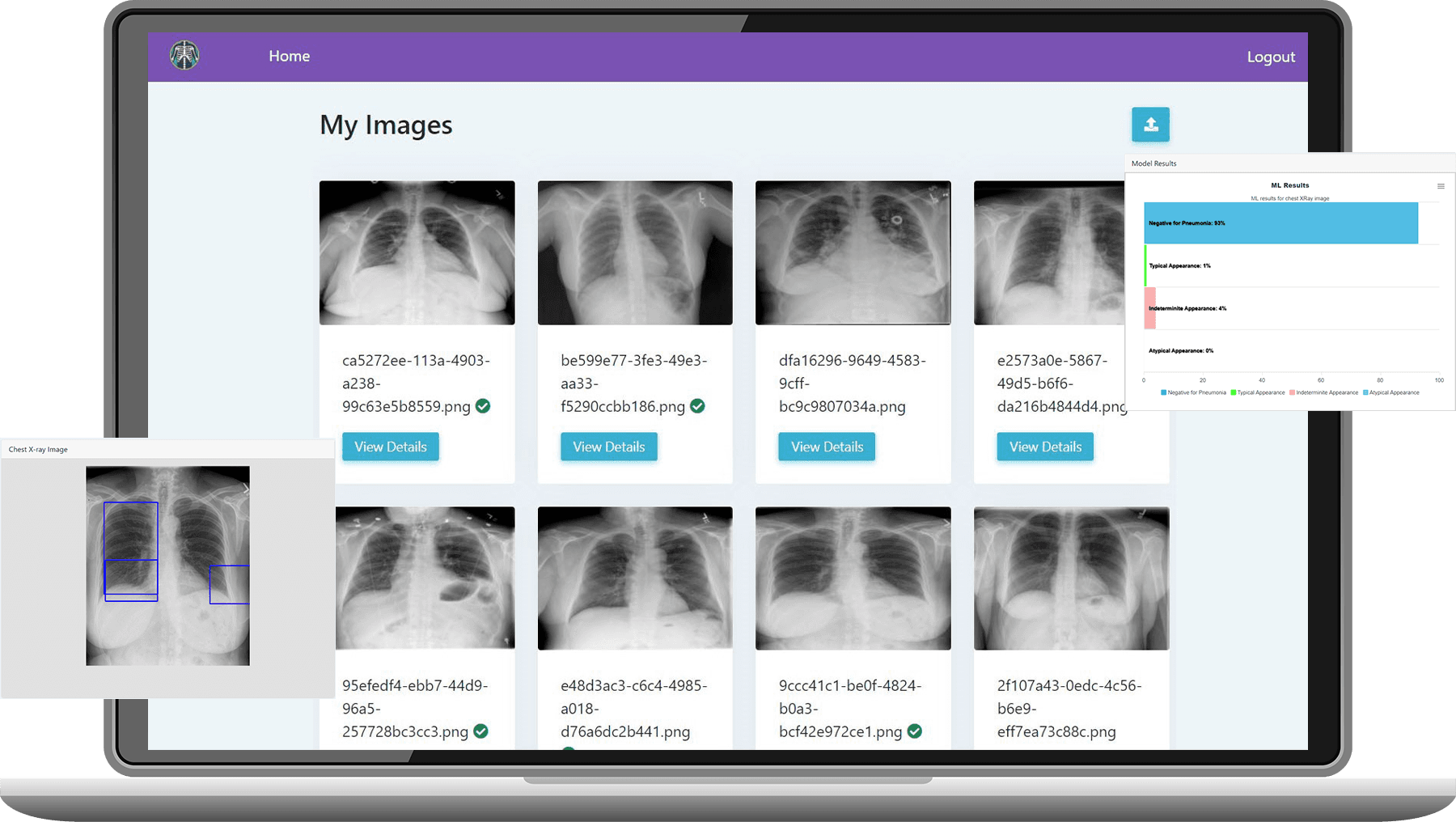Open the ML Results chart hamburger menu
Image resolution: width=1456 pixels, height=822 pixels.
(x=1441, y=186)
